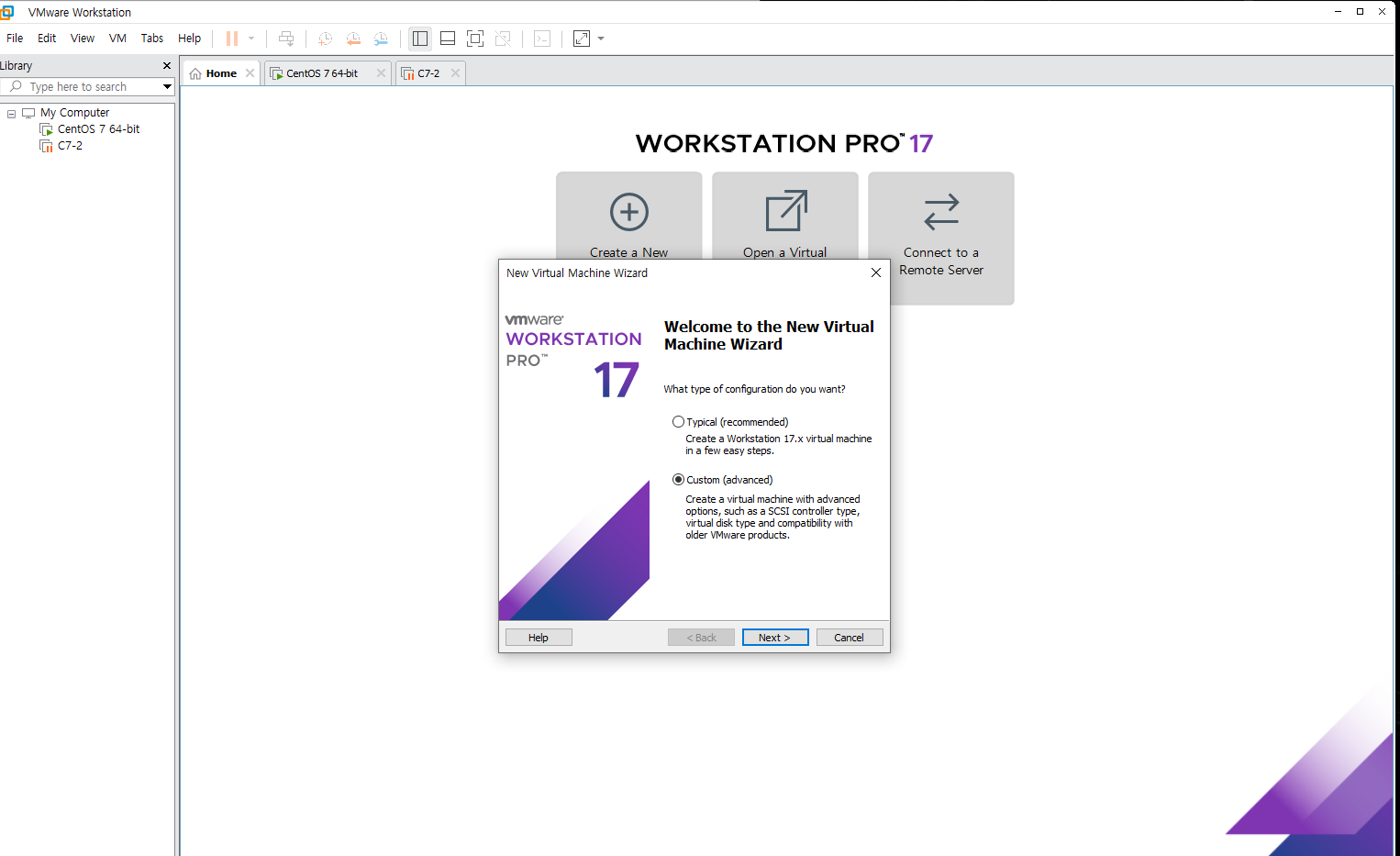This screenshot has height=856, width=1400.
Task: Open the VM menu
Action: coord(117,39)
